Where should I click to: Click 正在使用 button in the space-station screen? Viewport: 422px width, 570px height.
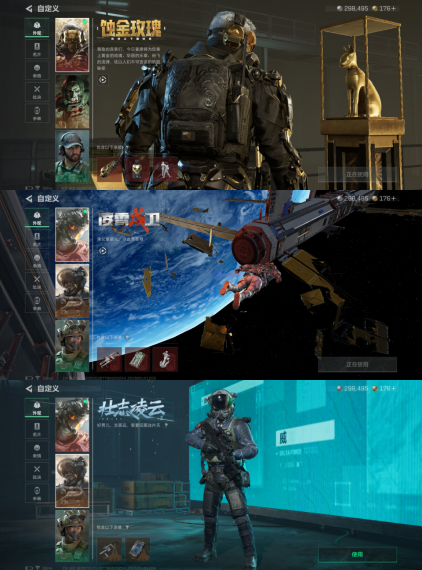(357, 364)
